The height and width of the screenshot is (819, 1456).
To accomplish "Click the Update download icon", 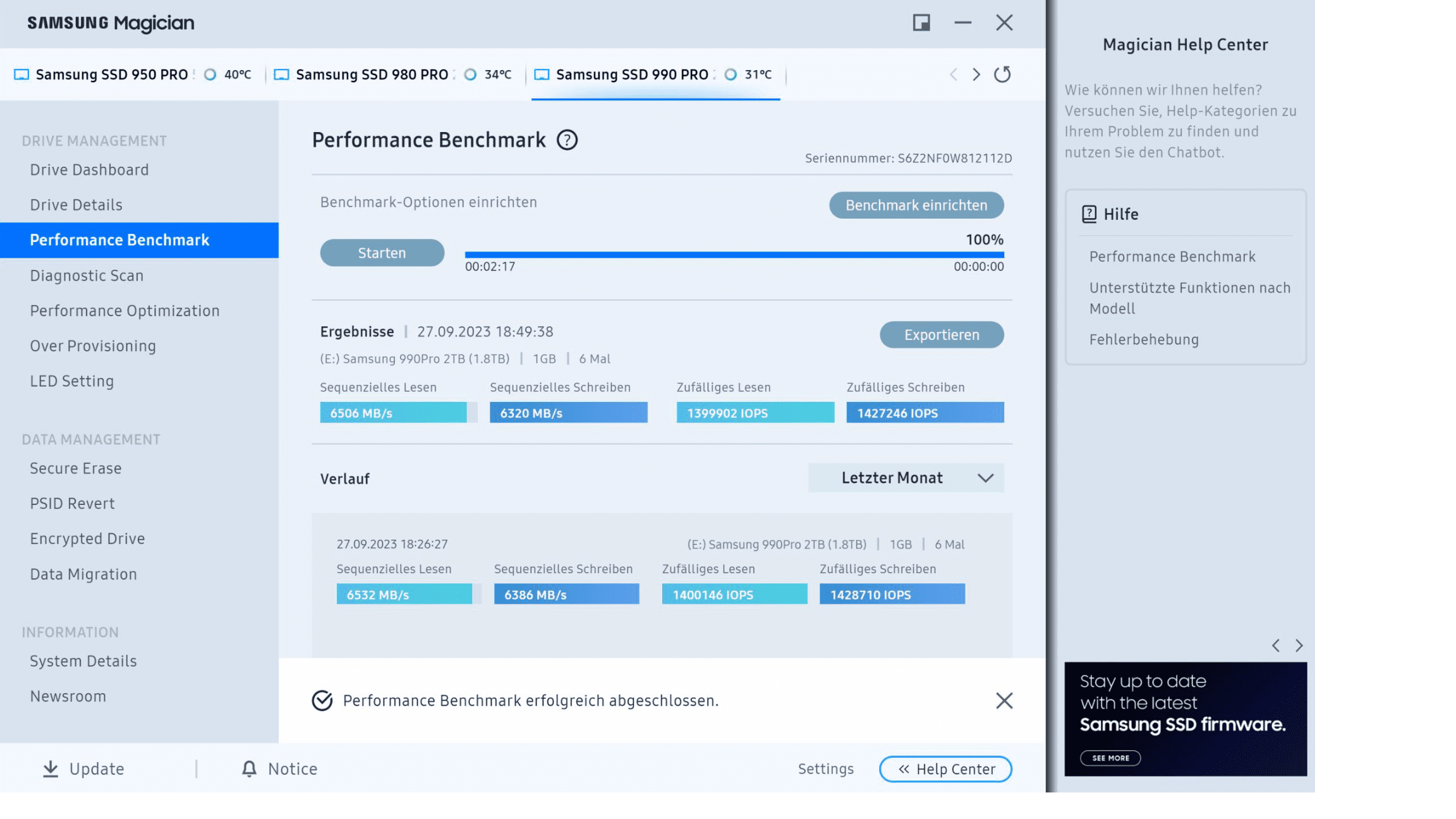I will 51,768.
